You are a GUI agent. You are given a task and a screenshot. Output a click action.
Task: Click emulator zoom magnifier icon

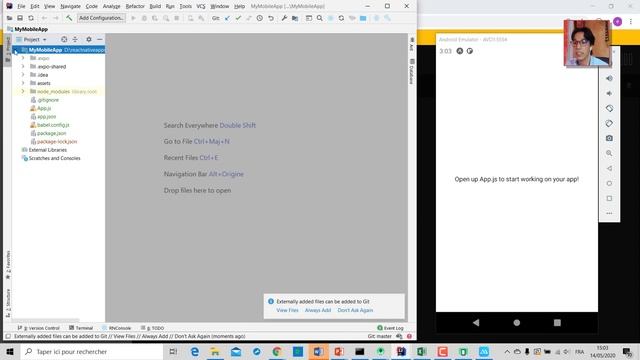point(609,153)
